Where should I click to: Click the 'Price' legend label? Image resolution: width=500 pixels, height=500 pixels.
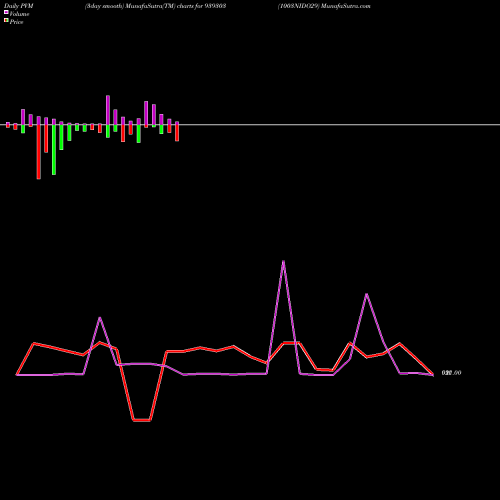click(x=16, y=22)
